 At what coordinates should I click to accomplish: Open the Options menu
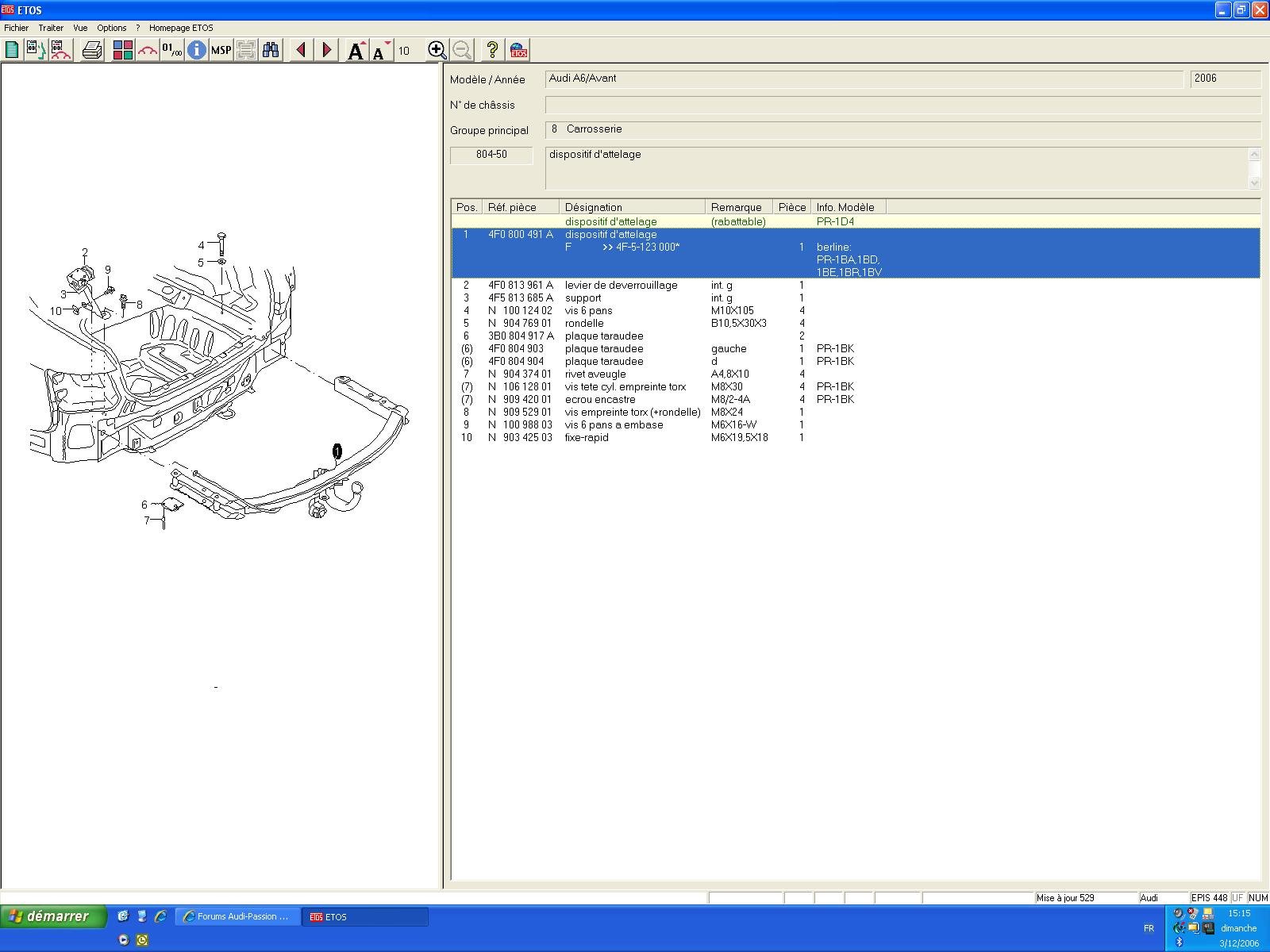click(111, 28)
